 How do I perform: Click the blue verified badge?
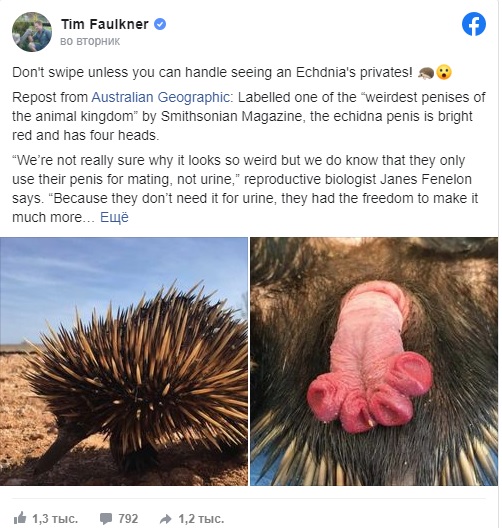pos(160,24)
